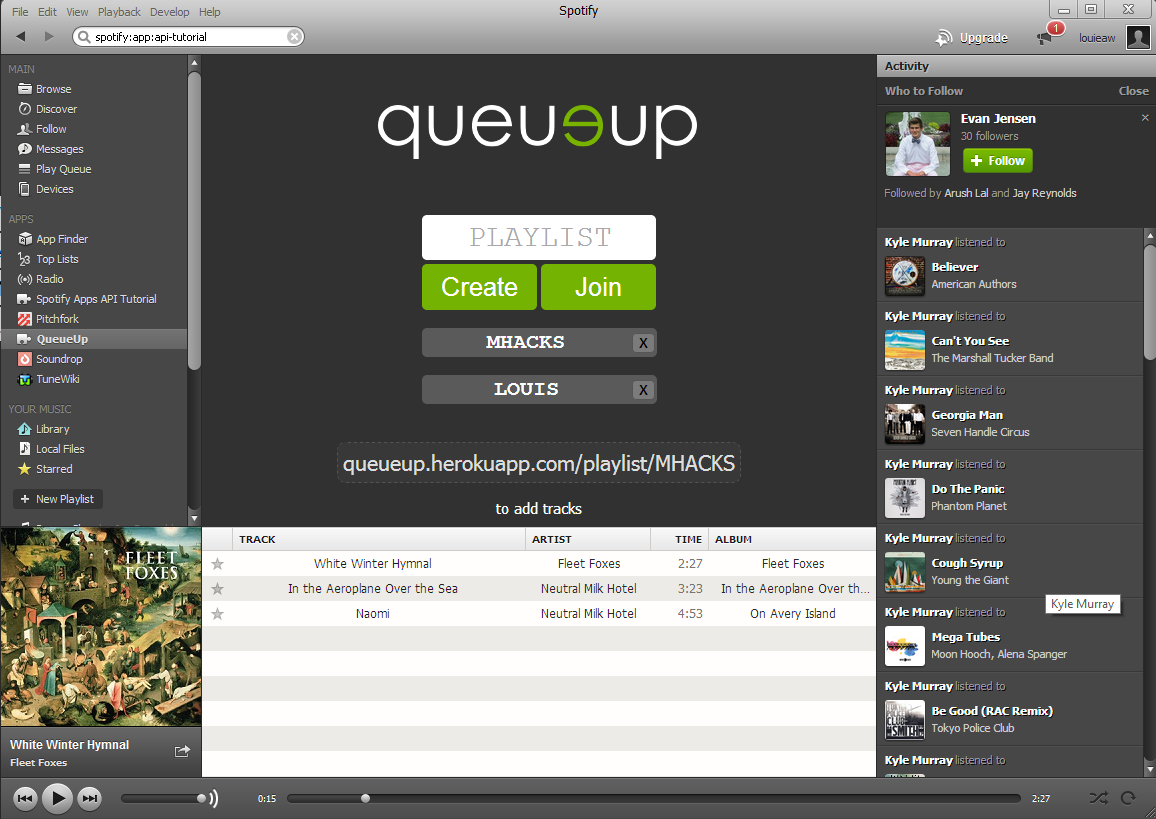Skip to the next track
1156x819 pixels.
pyautogui.click(x=89, y=798)
